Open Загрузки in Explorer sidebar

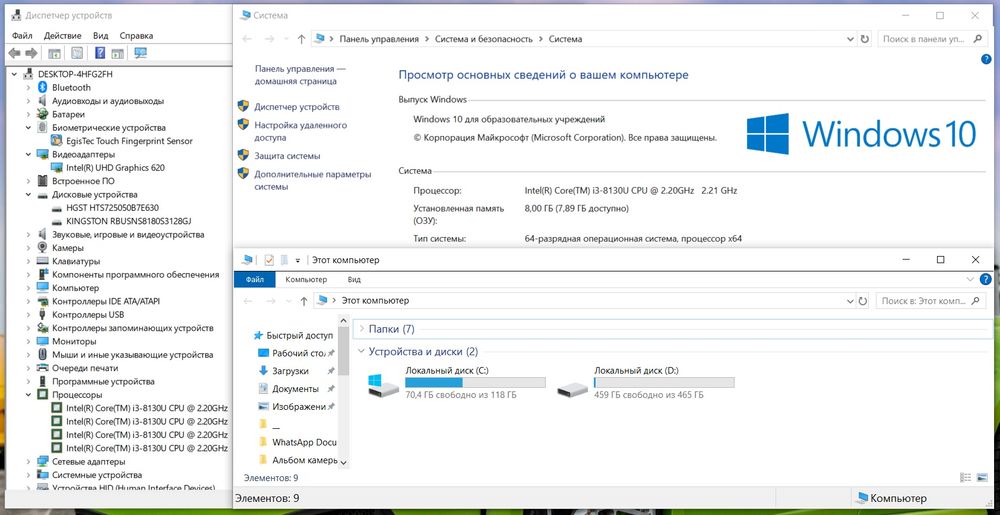pos(290,370)
